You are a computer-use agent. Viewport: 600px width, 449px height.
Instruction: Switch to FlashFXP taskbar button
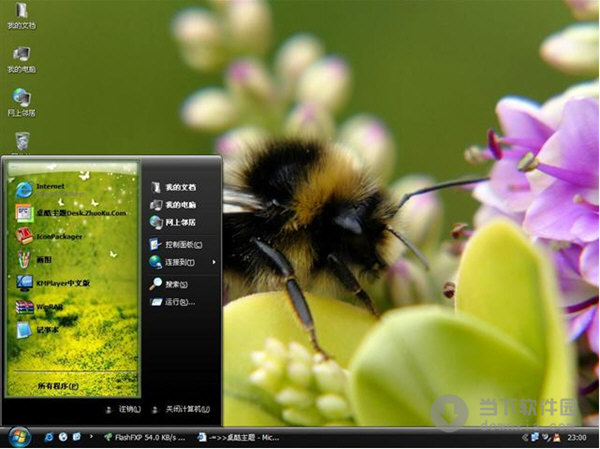point(145,437)
